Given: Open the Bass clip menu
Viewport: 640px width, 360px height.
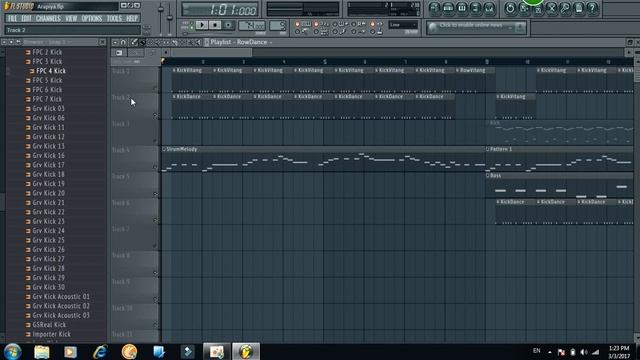Looking at the screenshot, I should pyautogui.click(x=488, y=176).
